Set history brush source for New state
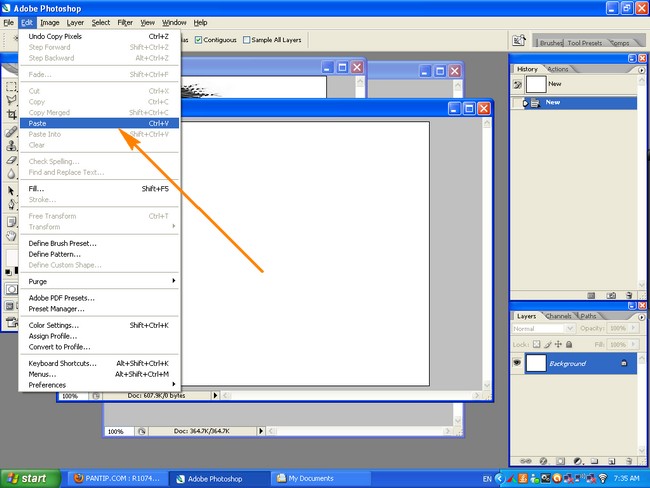Image resolution: width=650 pixels, height=488 pixels. 517,103
